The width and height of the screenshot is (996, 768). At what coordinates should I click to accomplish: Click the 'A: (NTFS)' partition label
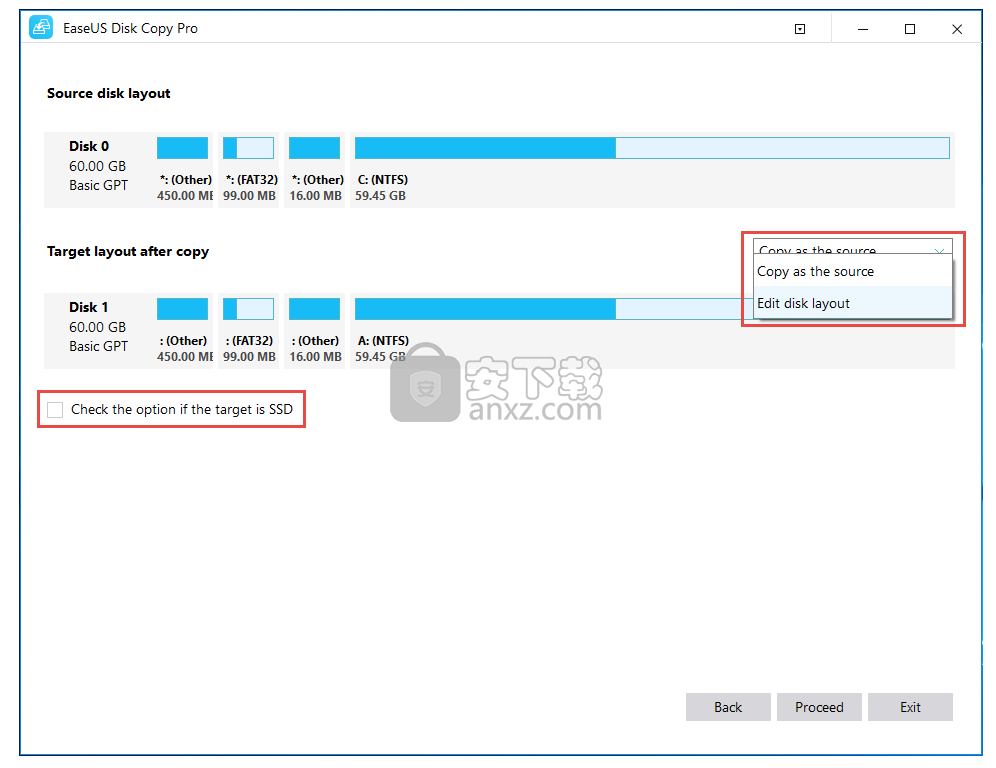coord(383,340)
